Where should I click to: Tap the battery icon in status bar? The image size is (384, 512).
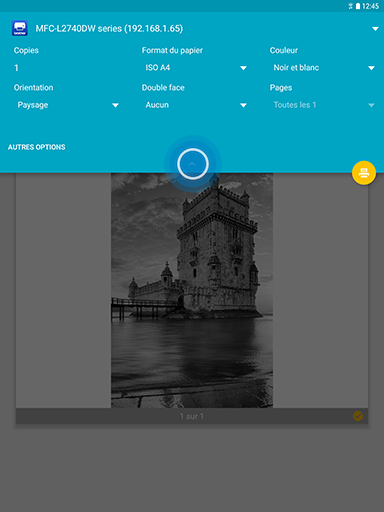[x=358, y=6]
